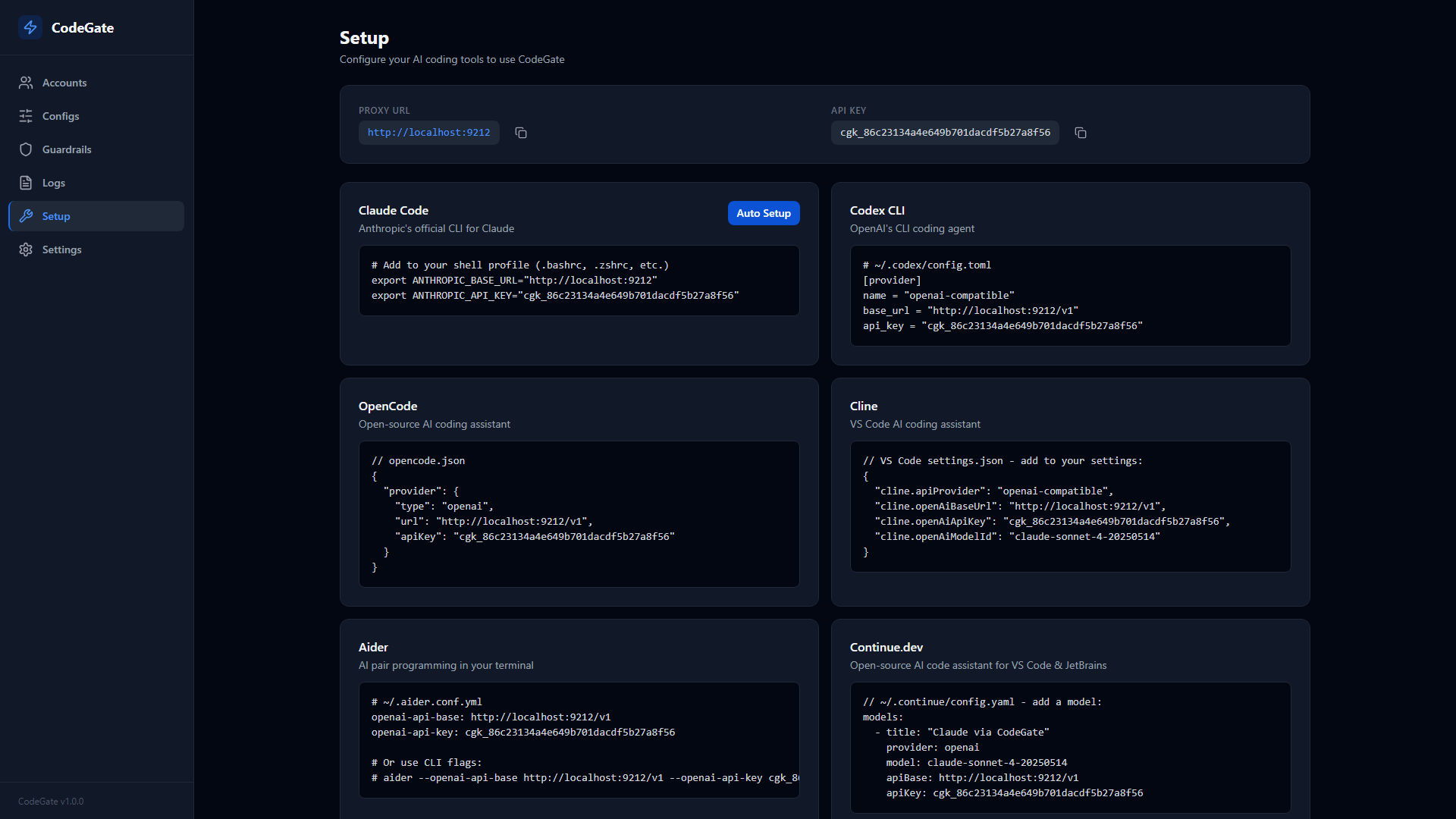This screenshot has height=819, width=1456.
Task: Open the Logs page
Action: coord(54,183)
